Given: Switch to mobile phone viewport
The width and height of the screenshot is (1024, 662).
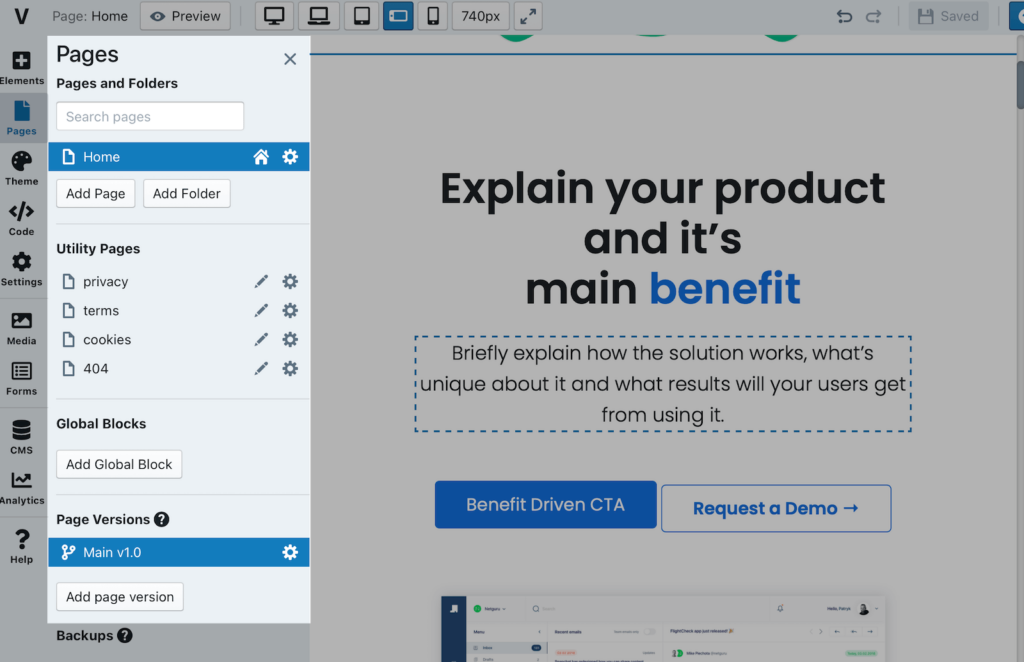Looking at the screenshot, I should click(x=432, y=16).
